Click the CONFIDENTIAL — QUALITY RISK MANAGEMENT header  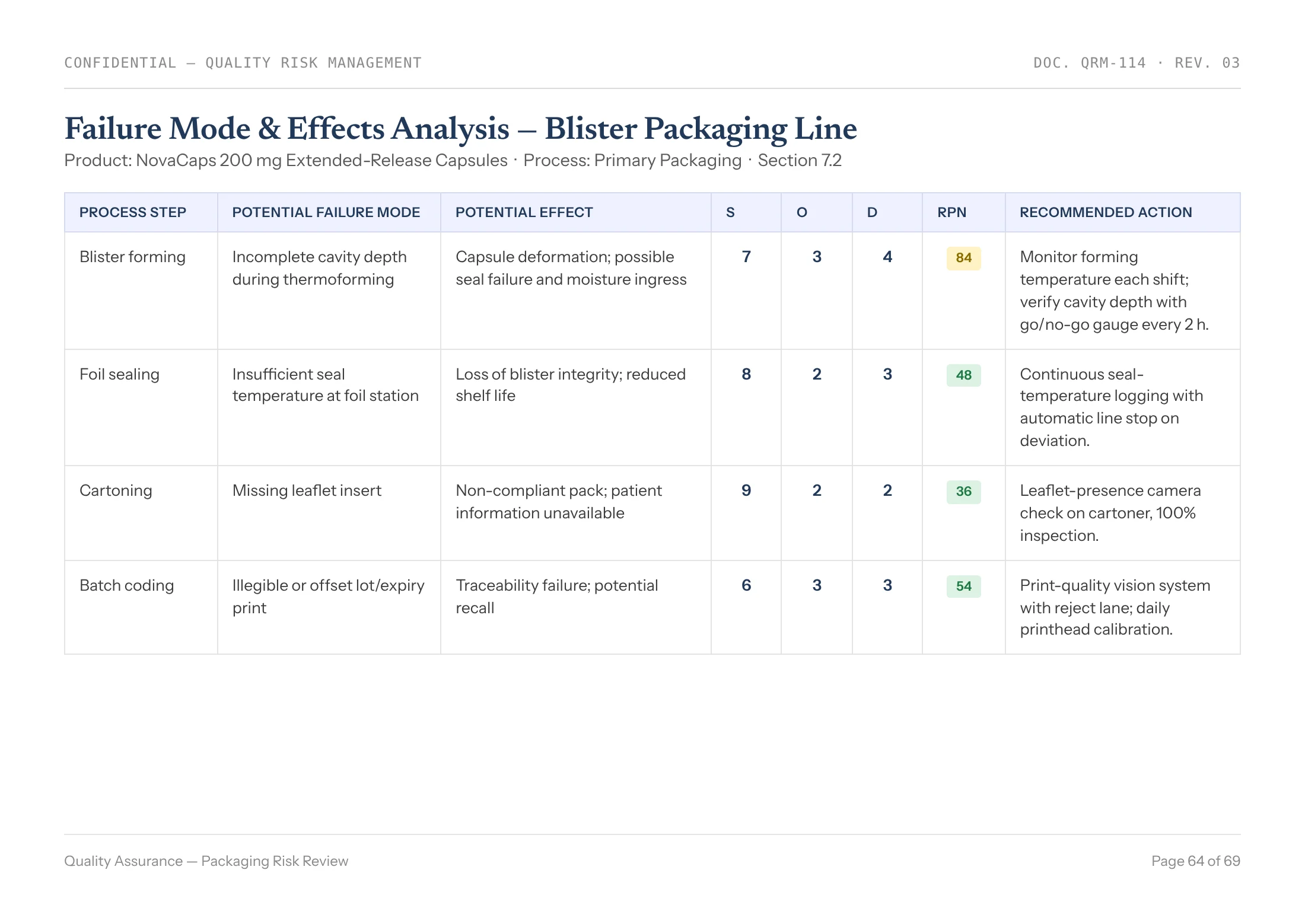(243, 63)
